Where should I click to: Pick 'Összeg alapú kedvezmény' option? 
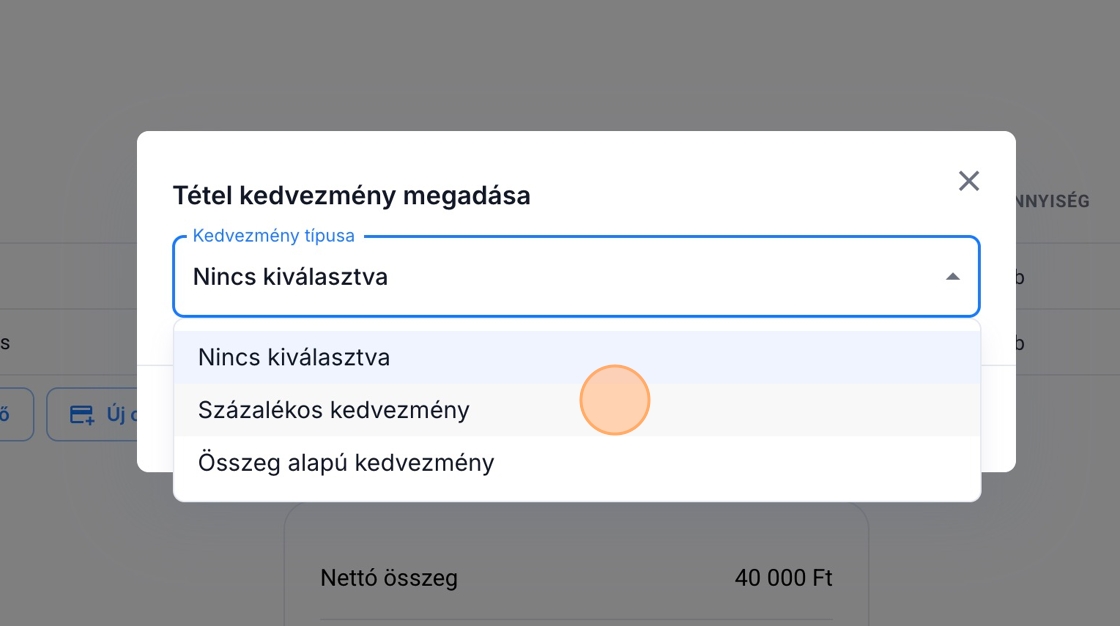(x=346, y=463)
